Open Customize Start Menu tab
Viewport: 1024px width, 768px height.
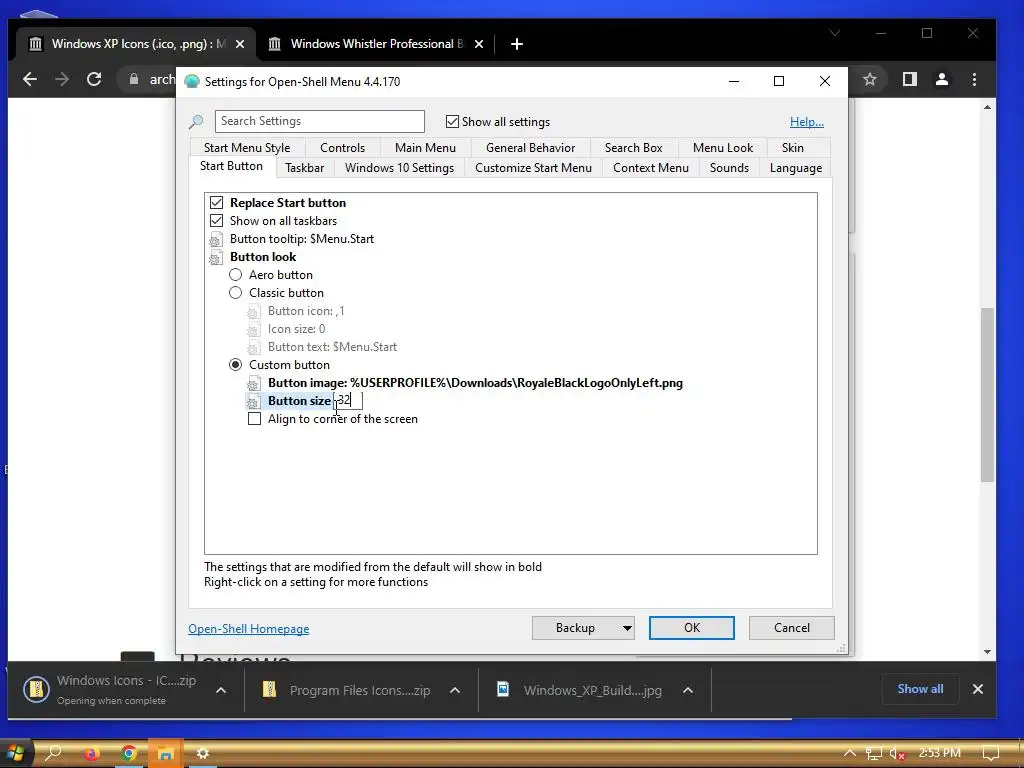[x=533, y=168]
